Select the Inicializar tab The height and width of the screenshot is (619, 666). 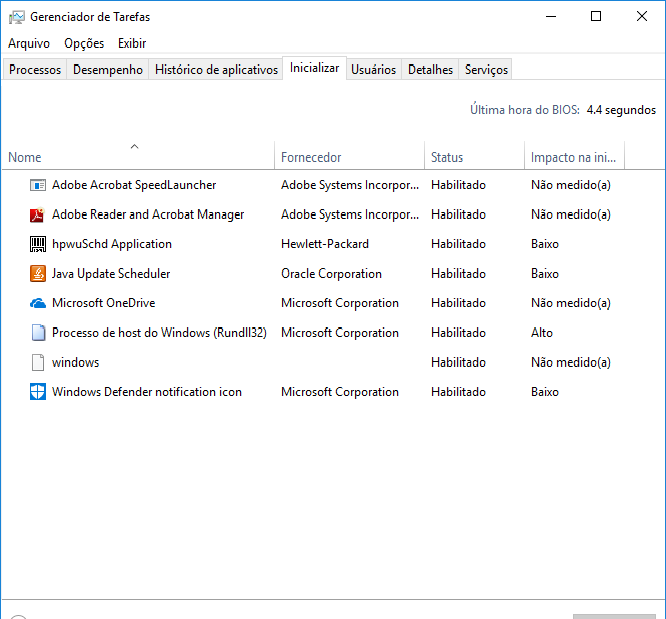314,68
